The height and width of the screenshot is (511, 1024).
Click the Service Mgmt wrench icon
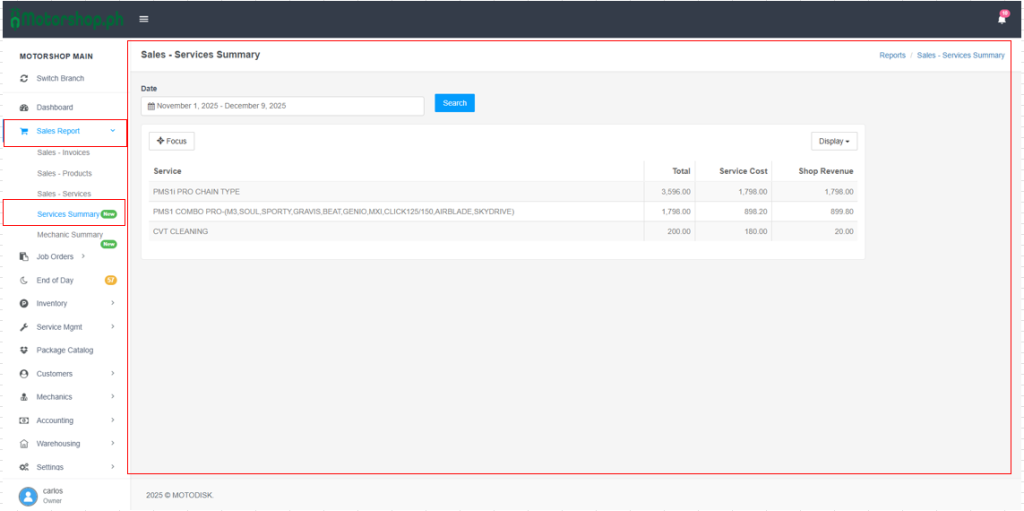[24, 327]
